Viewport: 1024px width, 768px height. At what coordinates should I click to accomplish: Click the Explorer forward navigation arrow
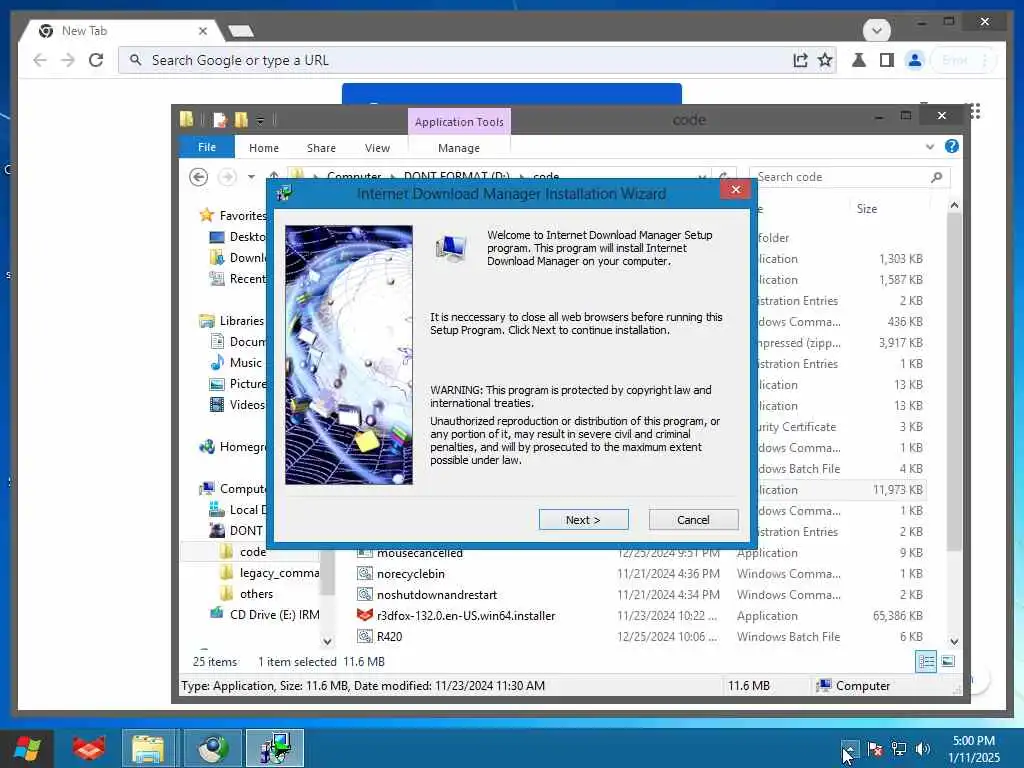click(x=227, y=177)
